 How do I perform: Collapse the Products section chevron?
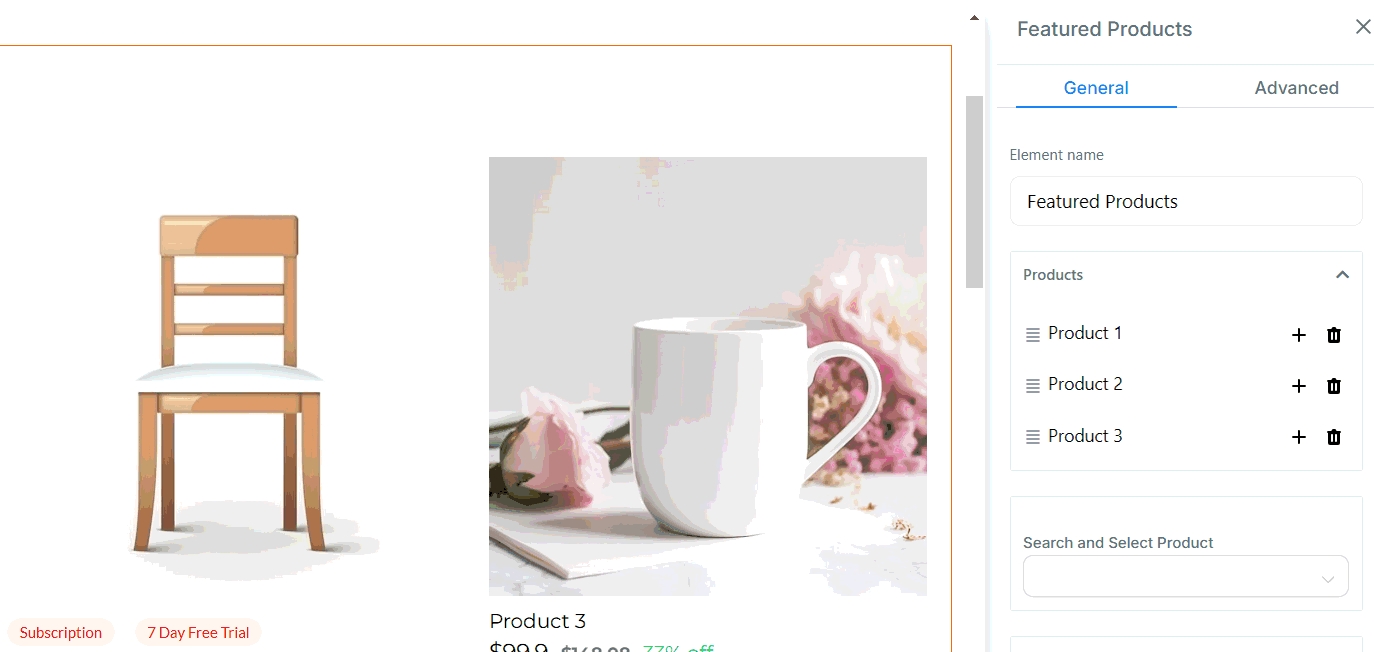[x=1342, y=275]
